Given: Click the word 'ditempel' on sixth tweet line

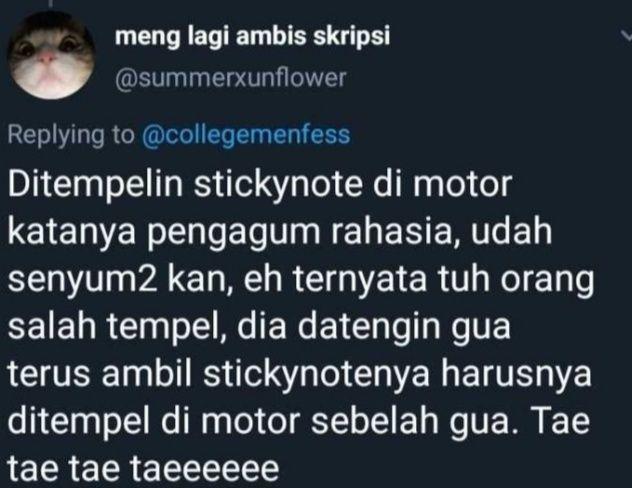Looking at the screenshot, I should (80, 422).
